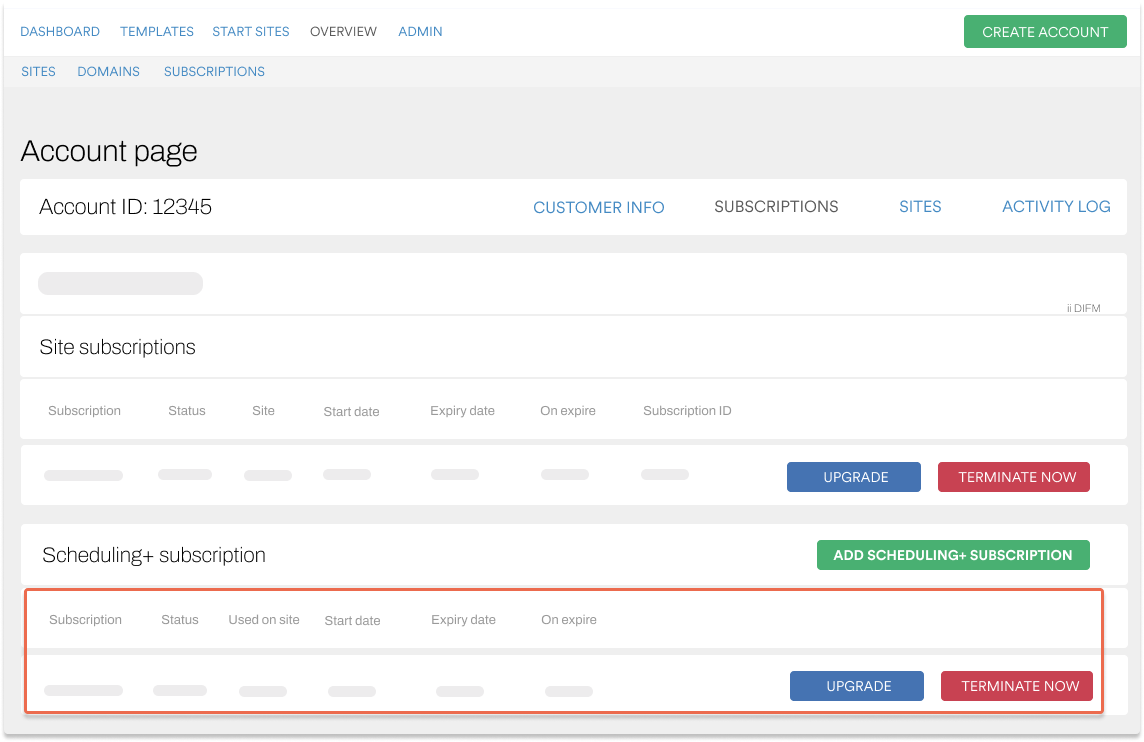
Task: Click TERMINATE NOW in Site subscriptions row
Action: (x=1014, y=476)
